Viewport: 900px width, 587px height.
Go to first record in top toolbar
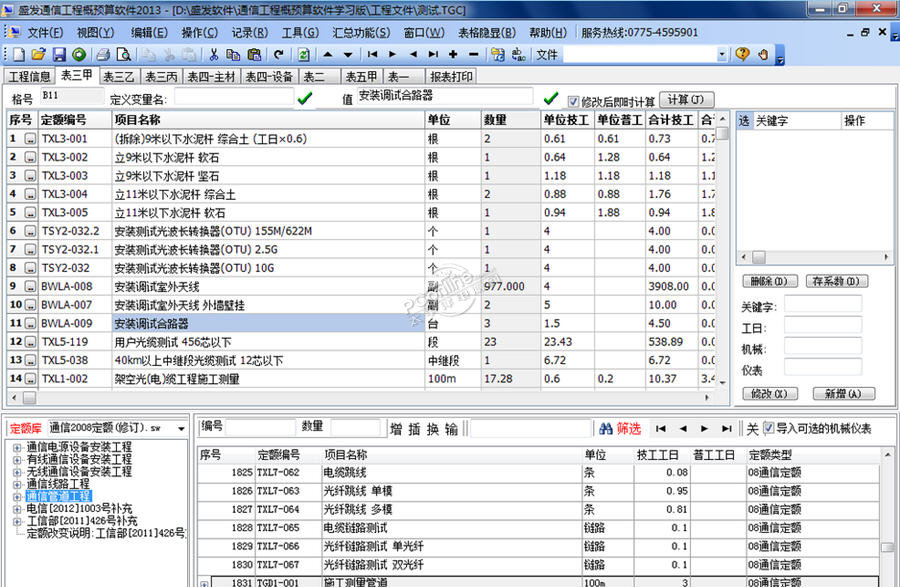373,54
